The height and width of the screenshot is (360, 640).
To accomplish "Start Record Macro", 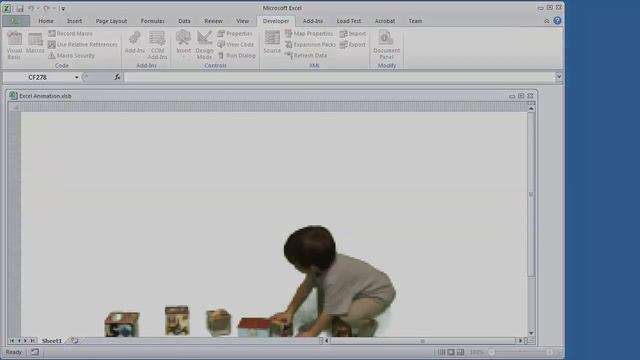I will [70, 33].
